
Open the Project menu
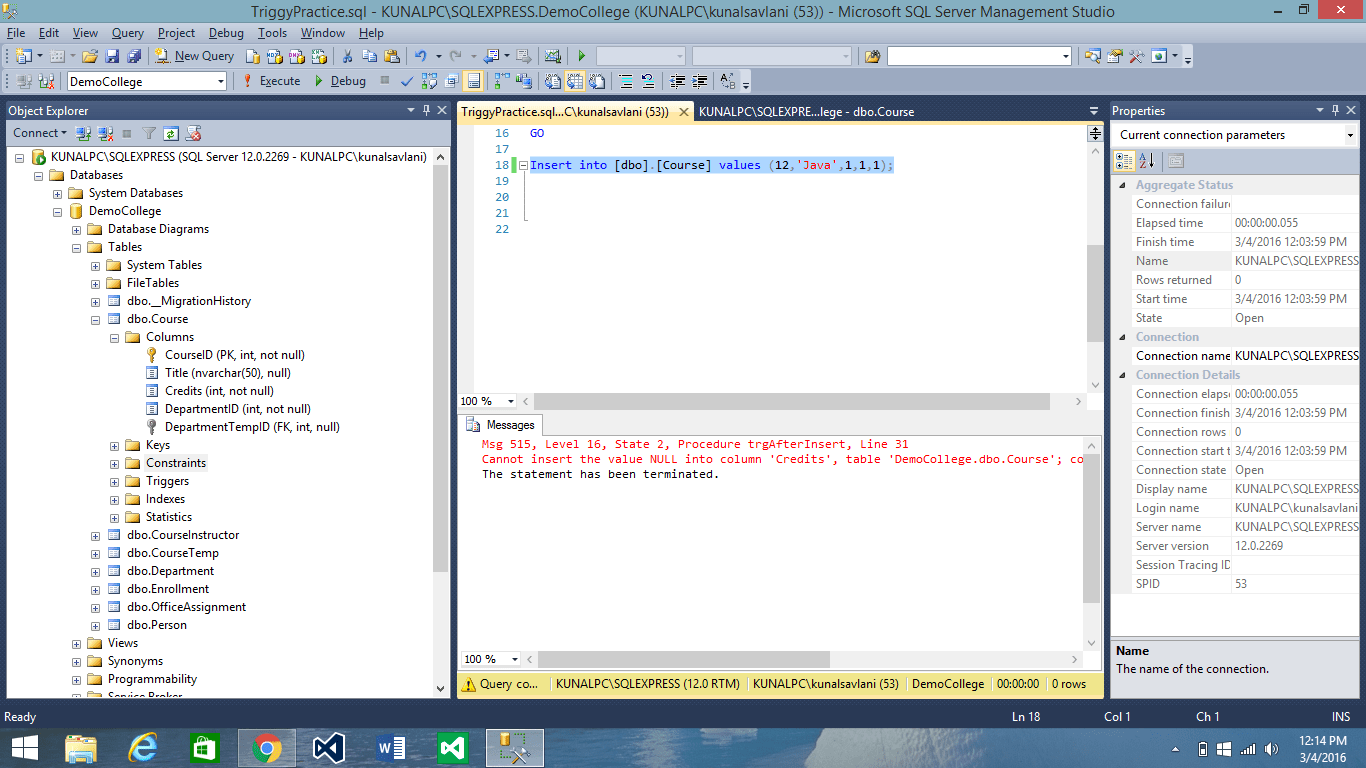[x=177, y=33]
